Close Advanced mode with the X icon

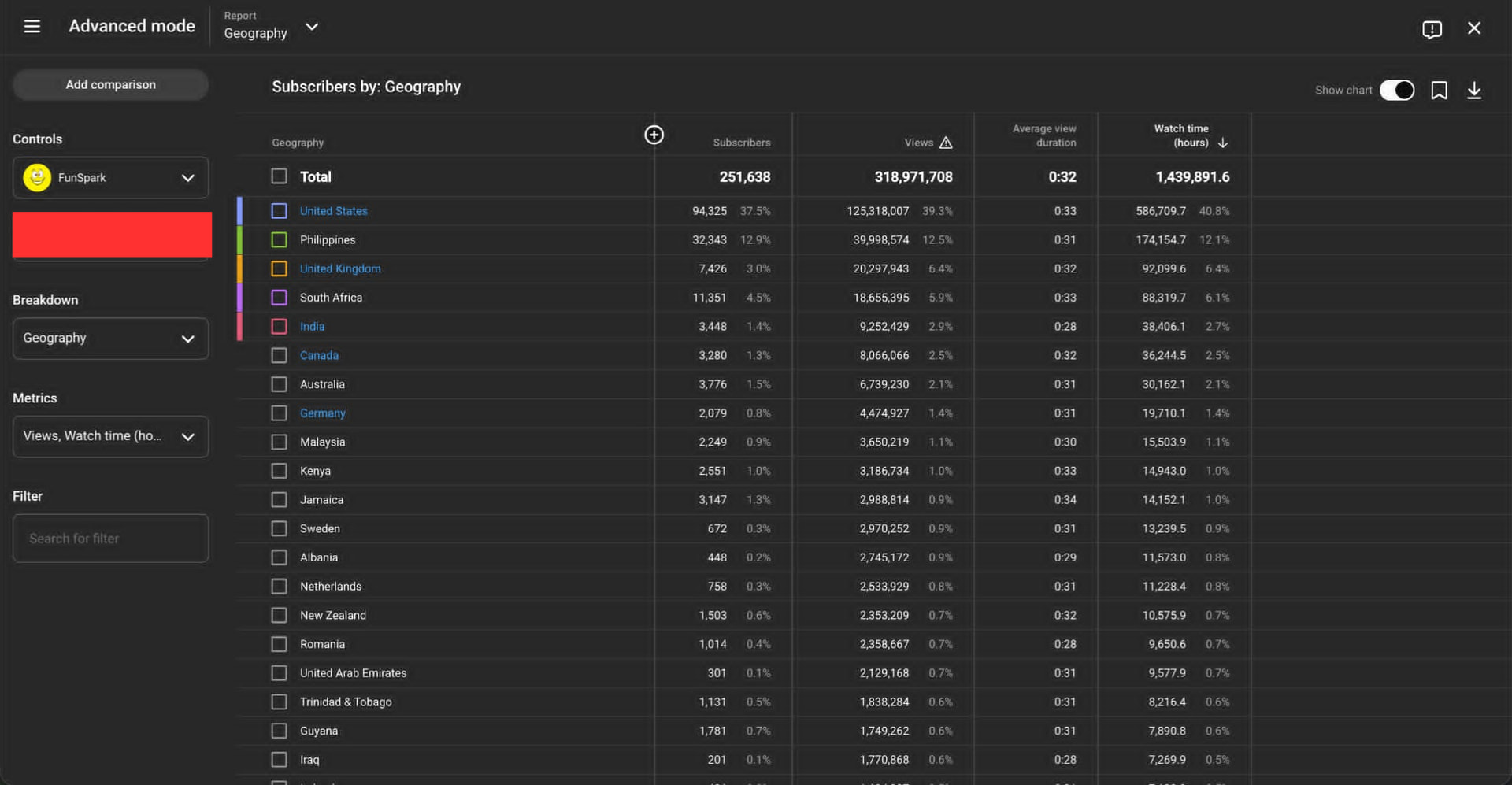[1474, 28]
